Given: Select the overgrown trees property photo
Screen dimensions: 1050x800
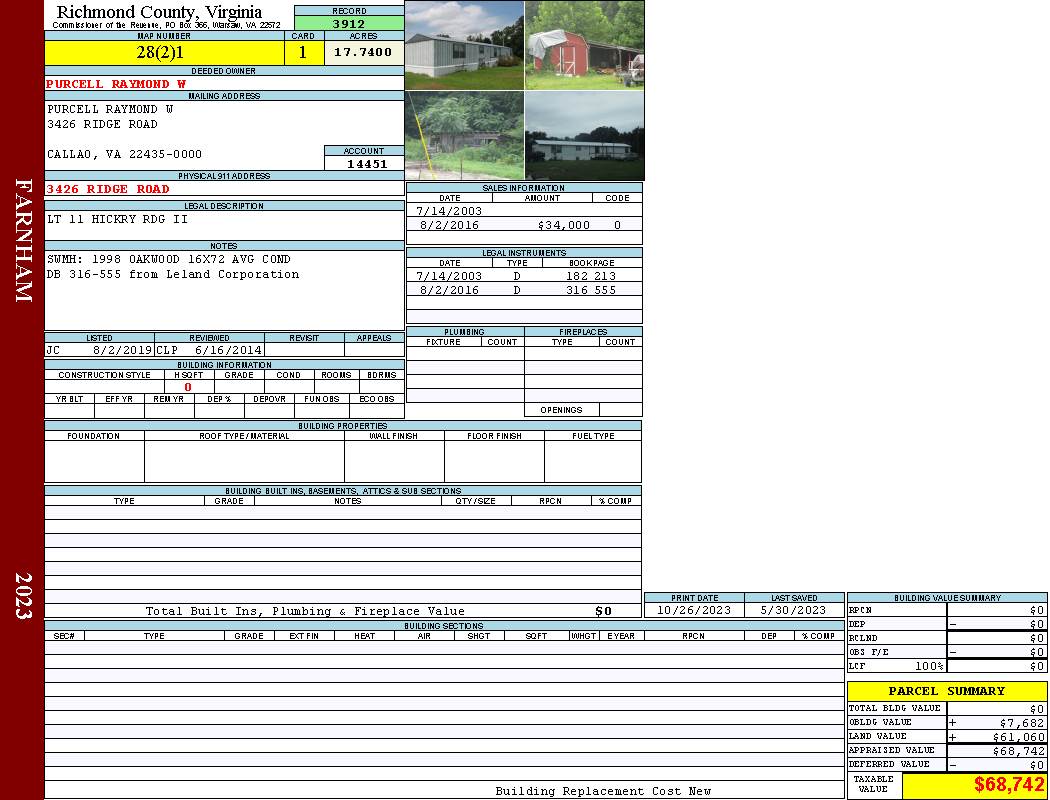Looking at the screenshot, I should tap(464, 135).
